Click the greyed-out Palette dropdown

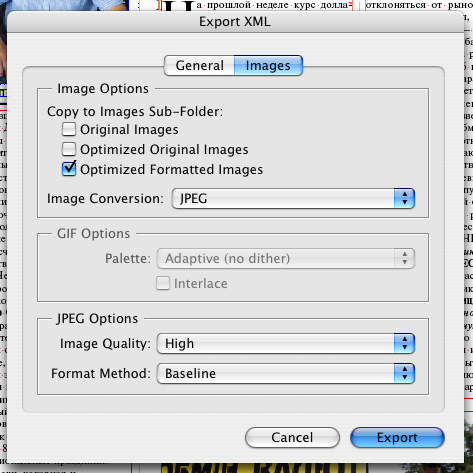tap(286, 258)
